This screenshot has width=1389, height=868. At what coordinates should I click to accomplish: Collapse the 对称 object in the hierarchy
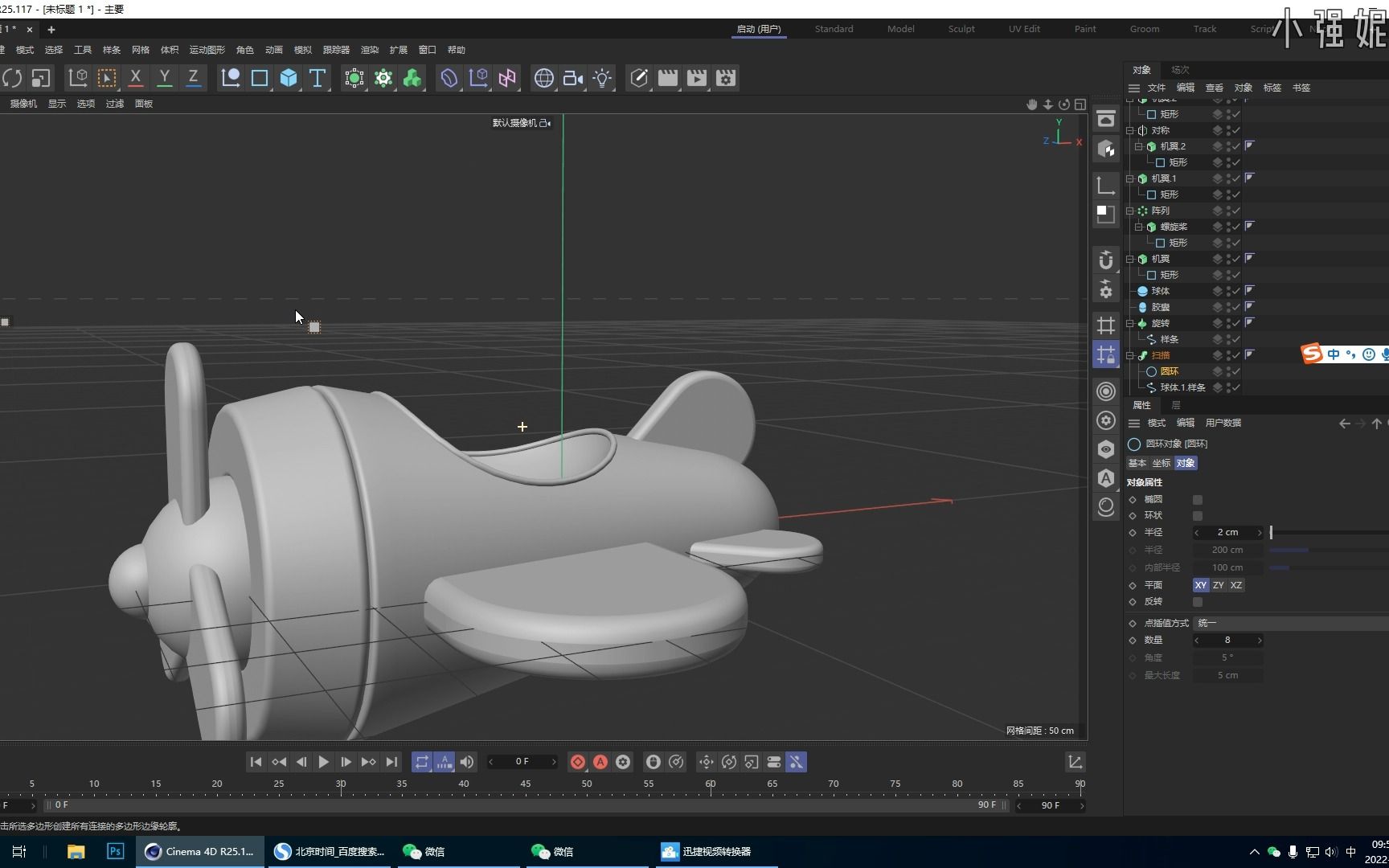coord(1129,129)
